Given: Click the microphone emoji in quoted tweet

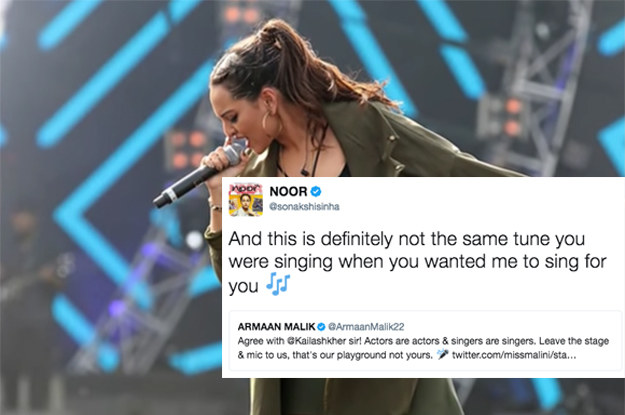Looking at the screenshot, I should point(442,354).
